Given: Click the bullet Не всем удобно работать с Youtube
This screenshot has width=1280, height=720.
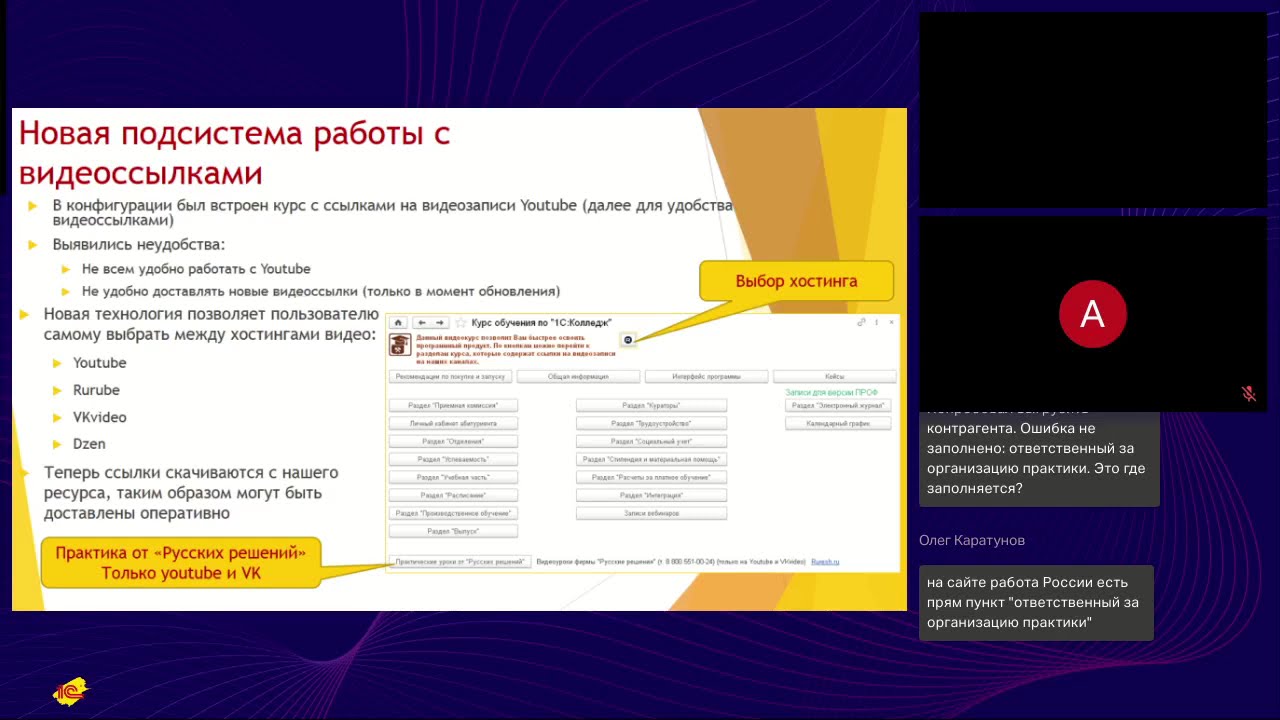Looking at the screenshot, I should (196, 269).
